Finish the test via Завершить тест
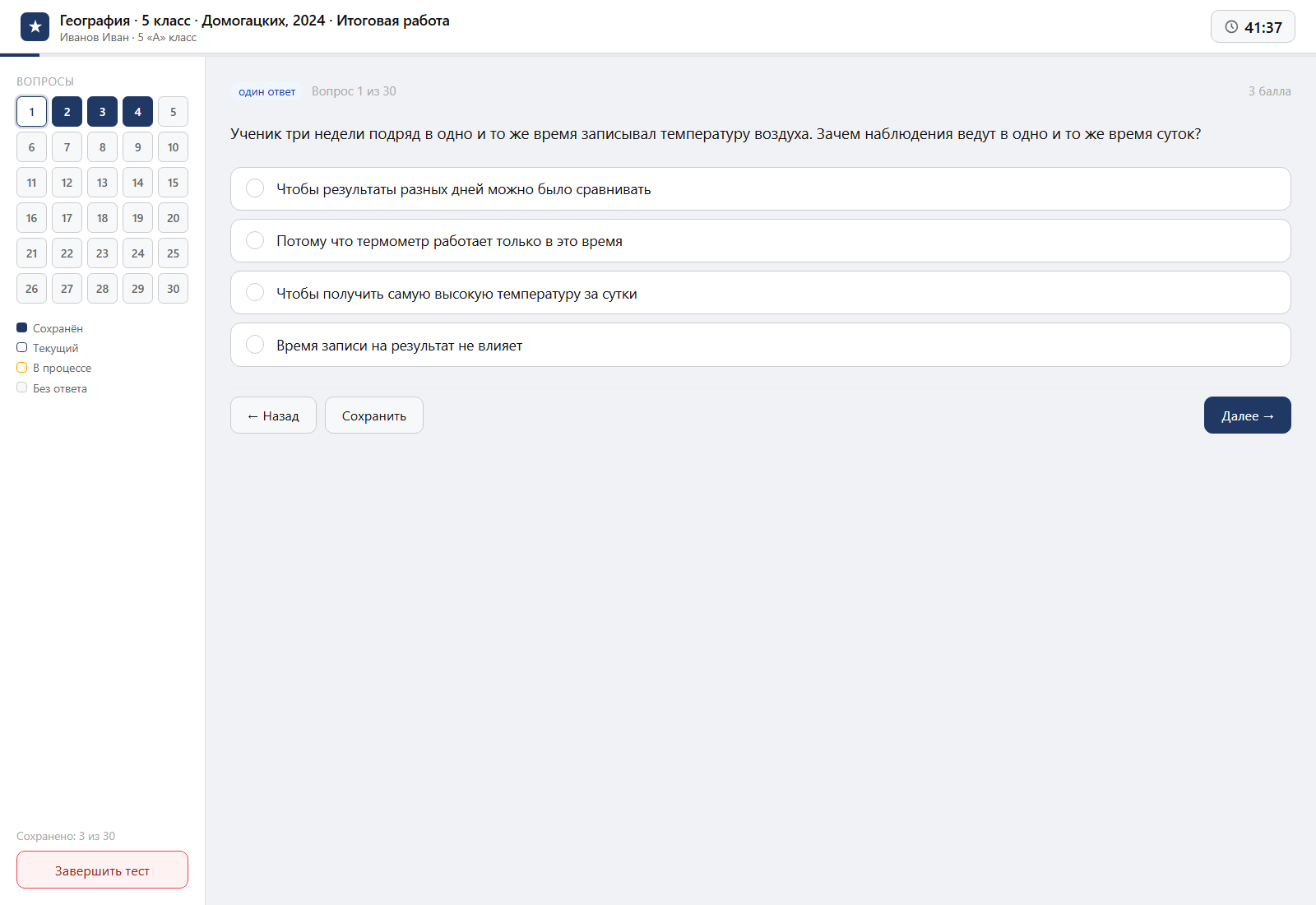The image size is (1316, 905). tap(102, 870)
